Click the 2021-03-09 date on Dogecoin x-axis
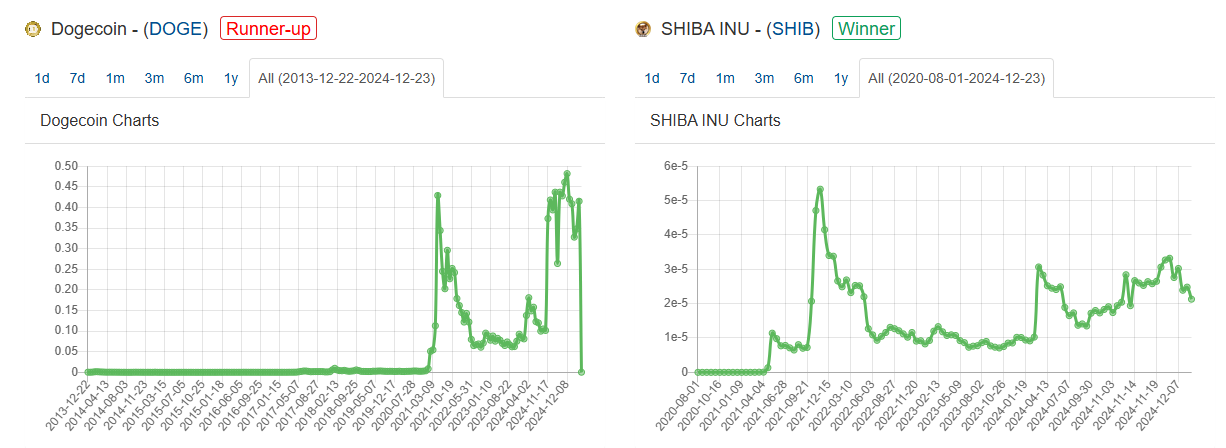Viewport: 1226px width, 448px height. (x=414, y=405)
